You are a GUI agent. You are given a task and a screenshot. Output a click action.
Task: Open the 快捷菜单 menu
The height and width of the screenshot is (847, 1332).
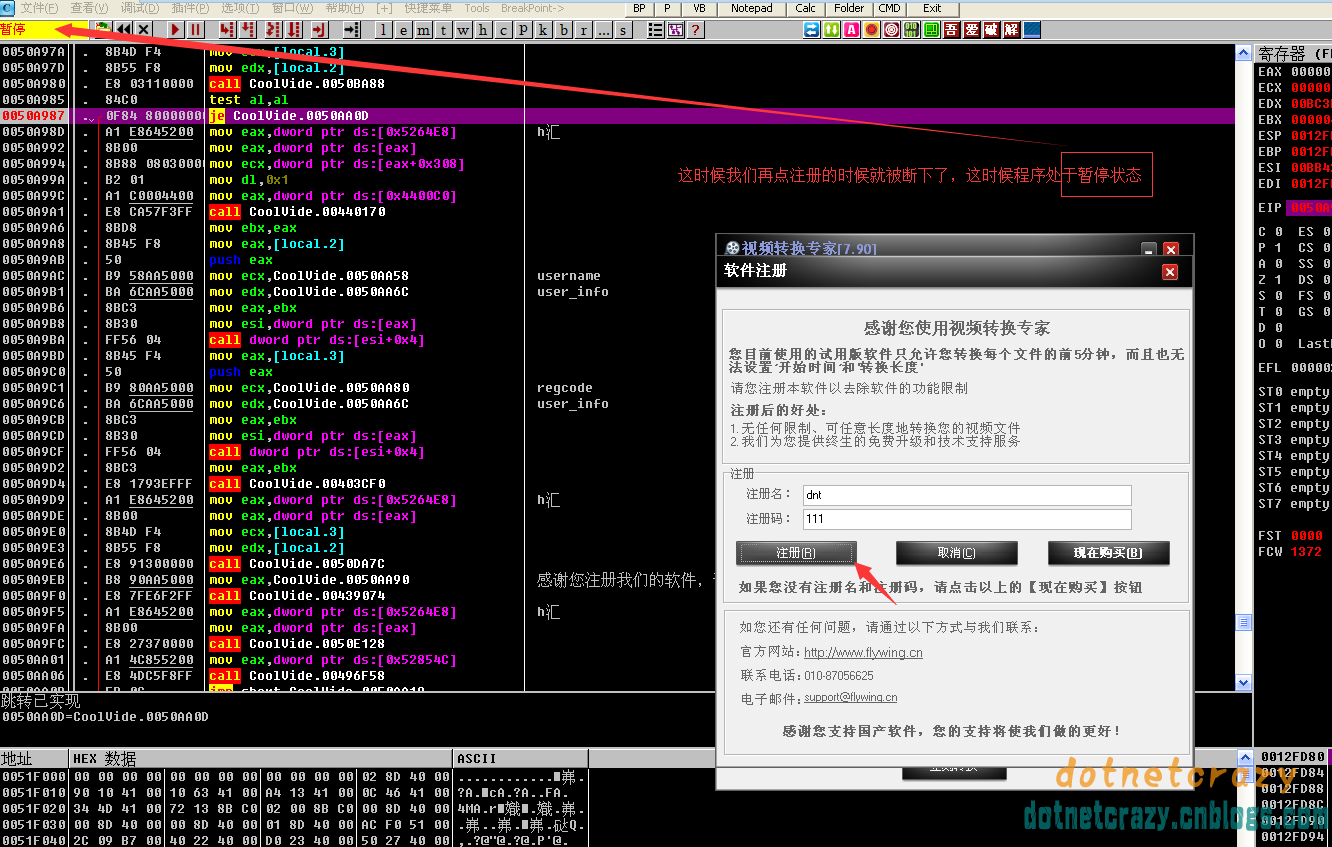coord(428,8)
